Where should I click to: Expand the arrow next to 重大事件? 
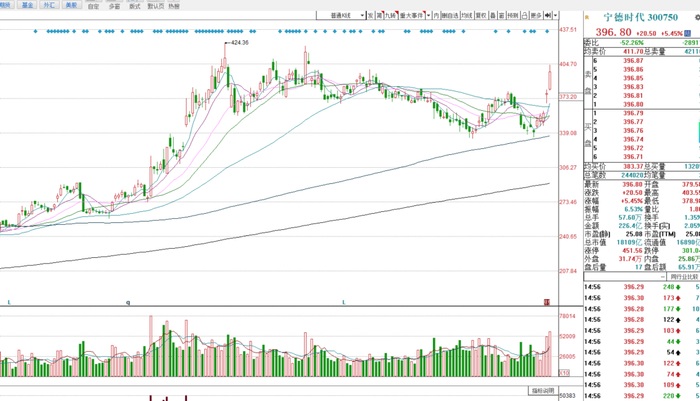[x=429, y=16]
